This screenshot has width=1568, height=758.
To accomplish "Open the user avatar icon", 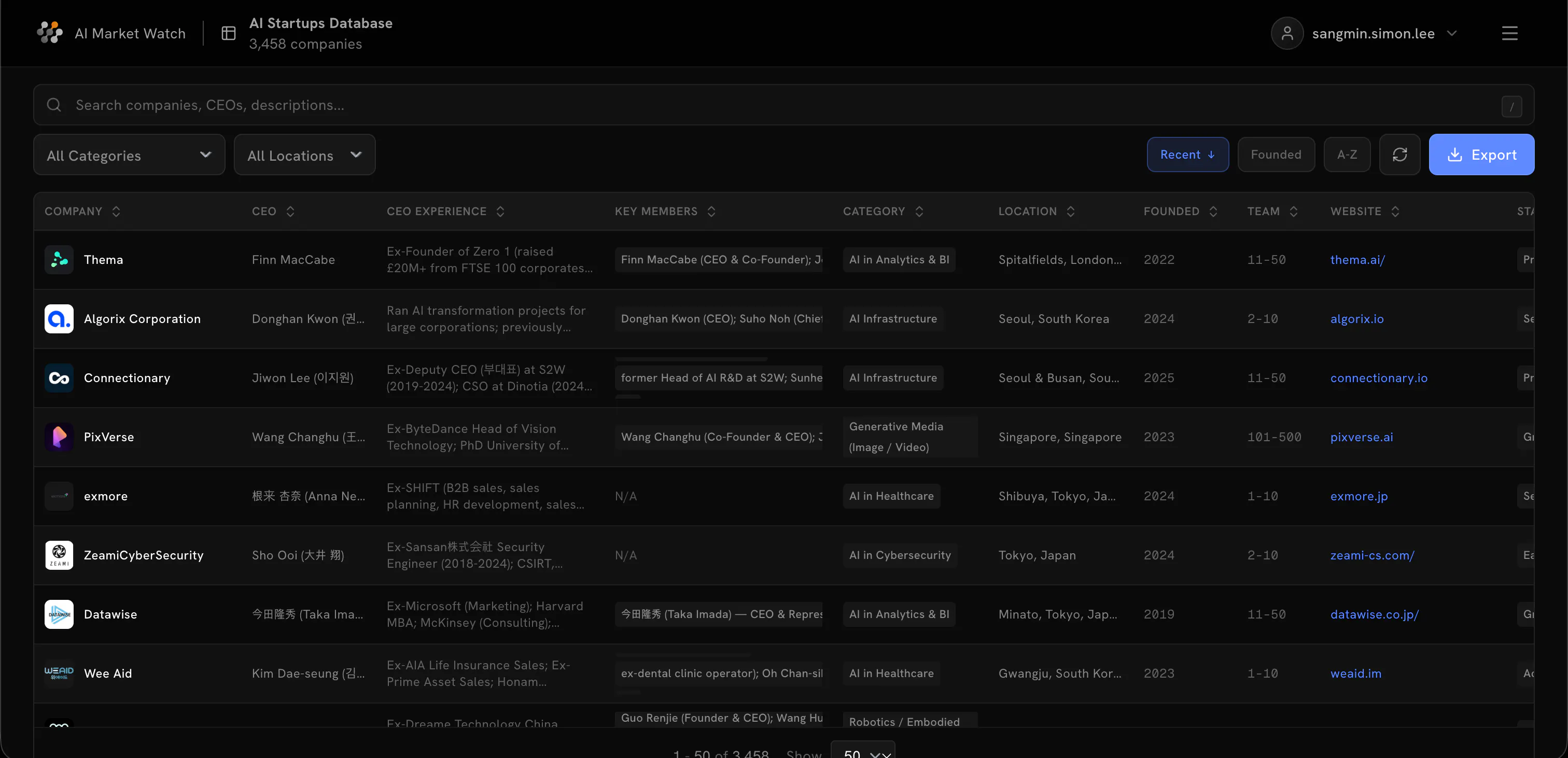I will point(1287,34).
